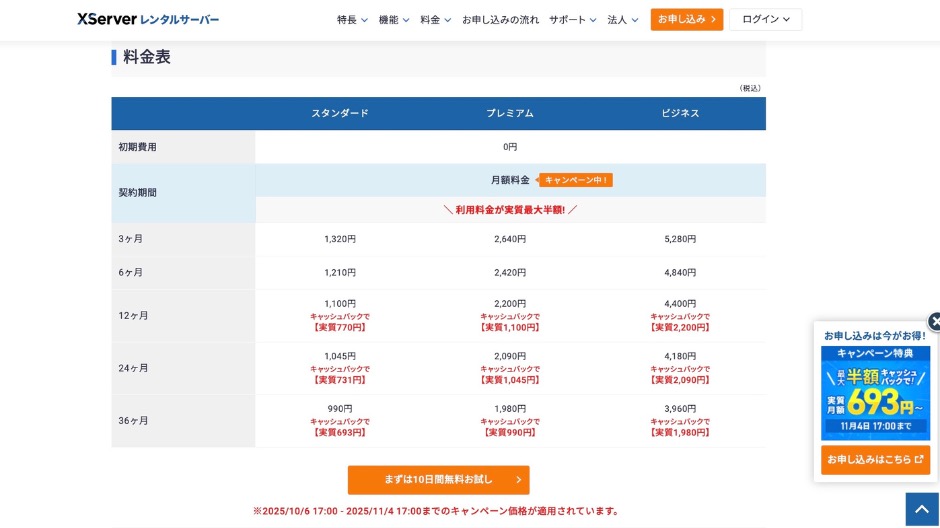Click the XServer レンタルサーバー logo
Viewport: 940px width, 528px height.
click(148, 19)
